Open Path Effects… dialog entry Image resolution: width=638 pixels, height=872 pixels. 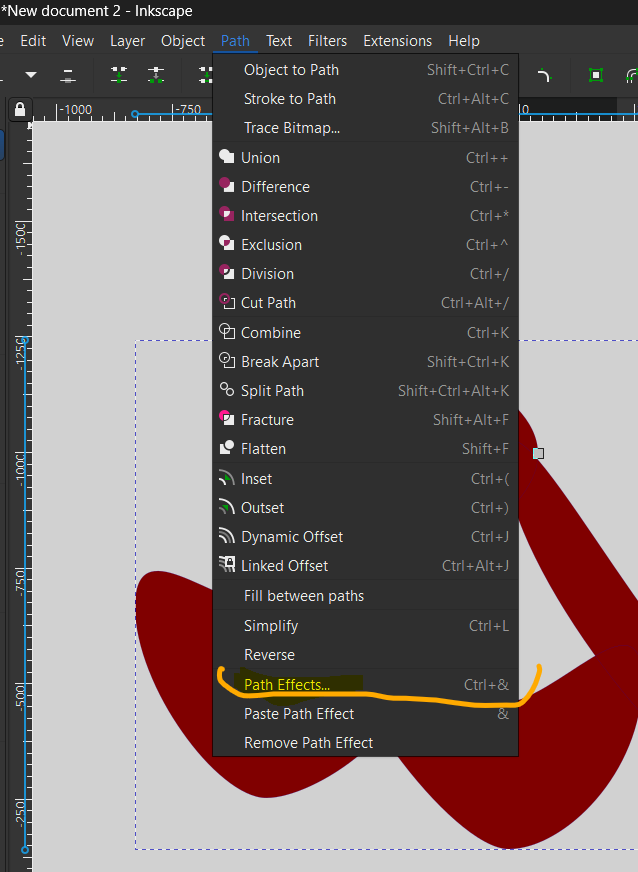365,685
